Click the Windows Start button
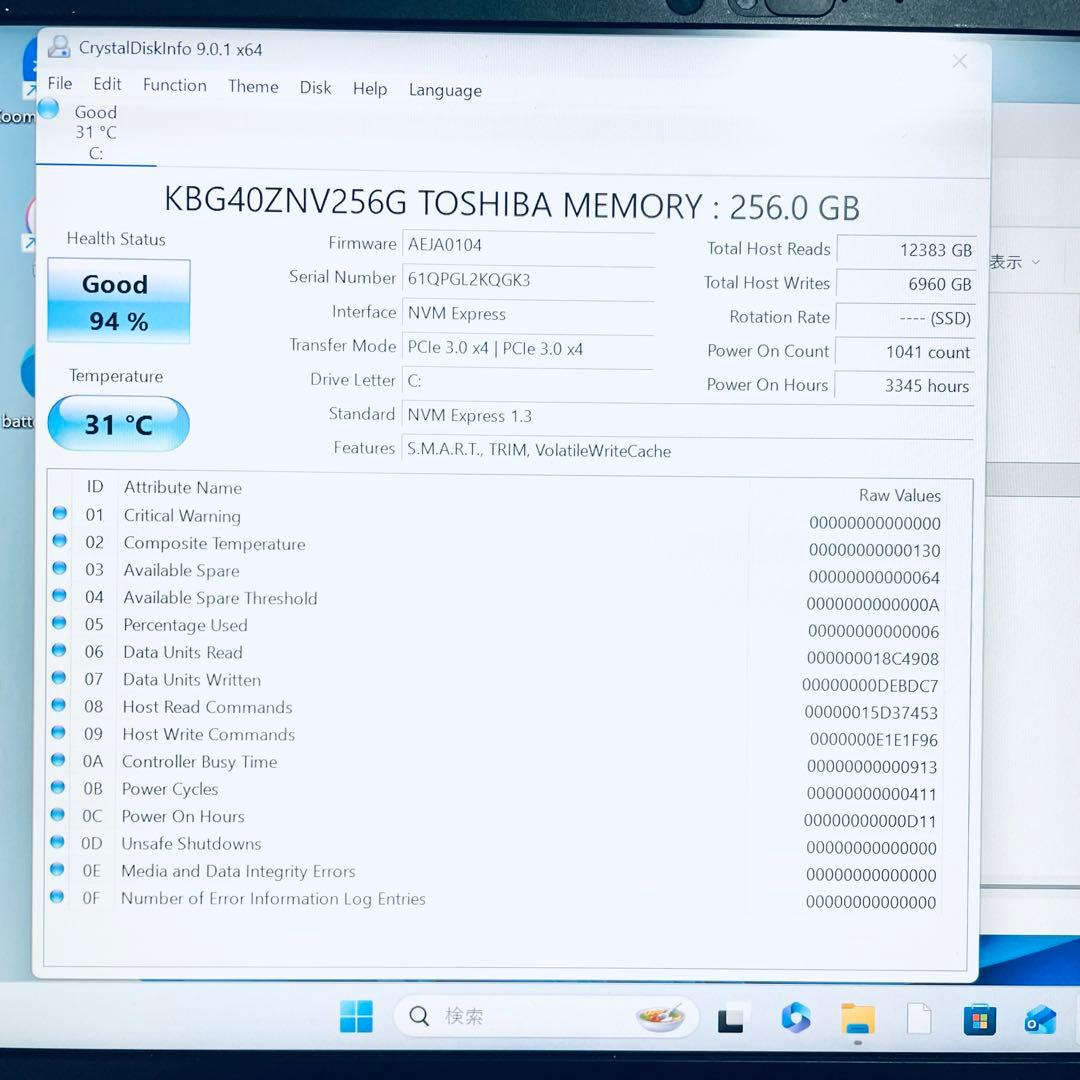1080x1080 pixels. click(x=356, y=1016)
